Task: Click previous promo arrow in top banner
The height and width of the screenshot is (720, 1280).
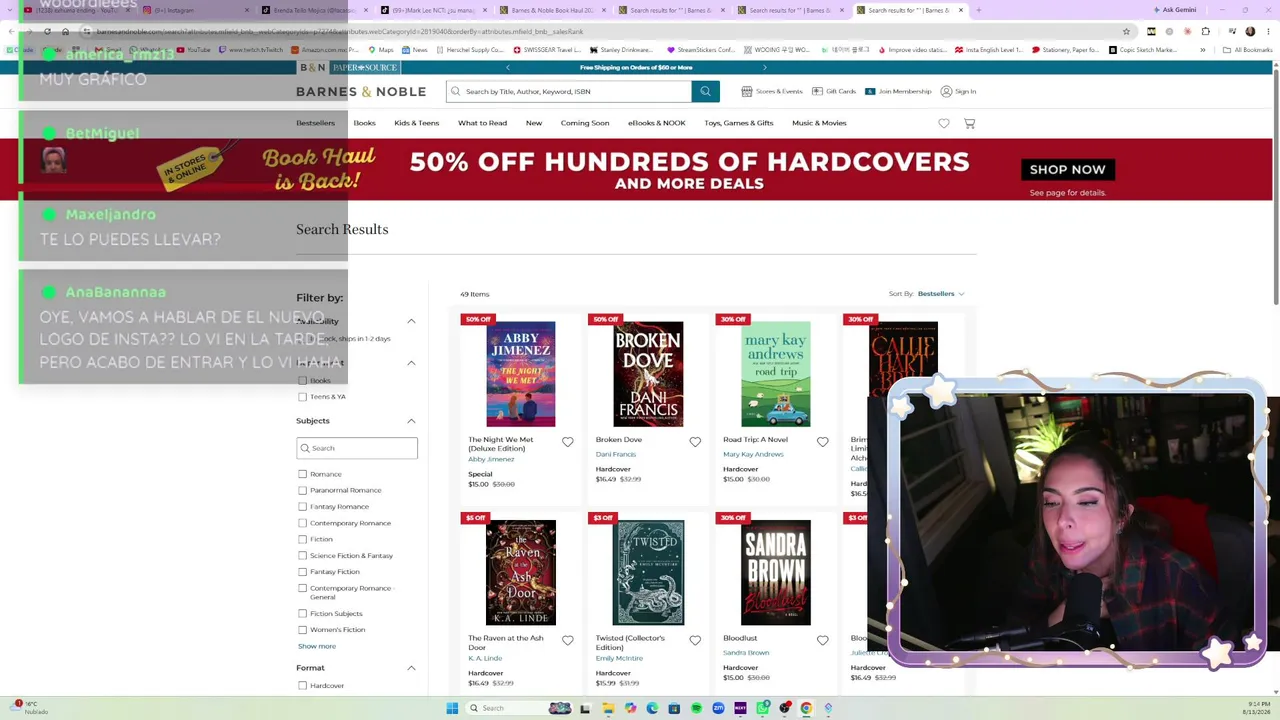Action: (x=508, y=67)
